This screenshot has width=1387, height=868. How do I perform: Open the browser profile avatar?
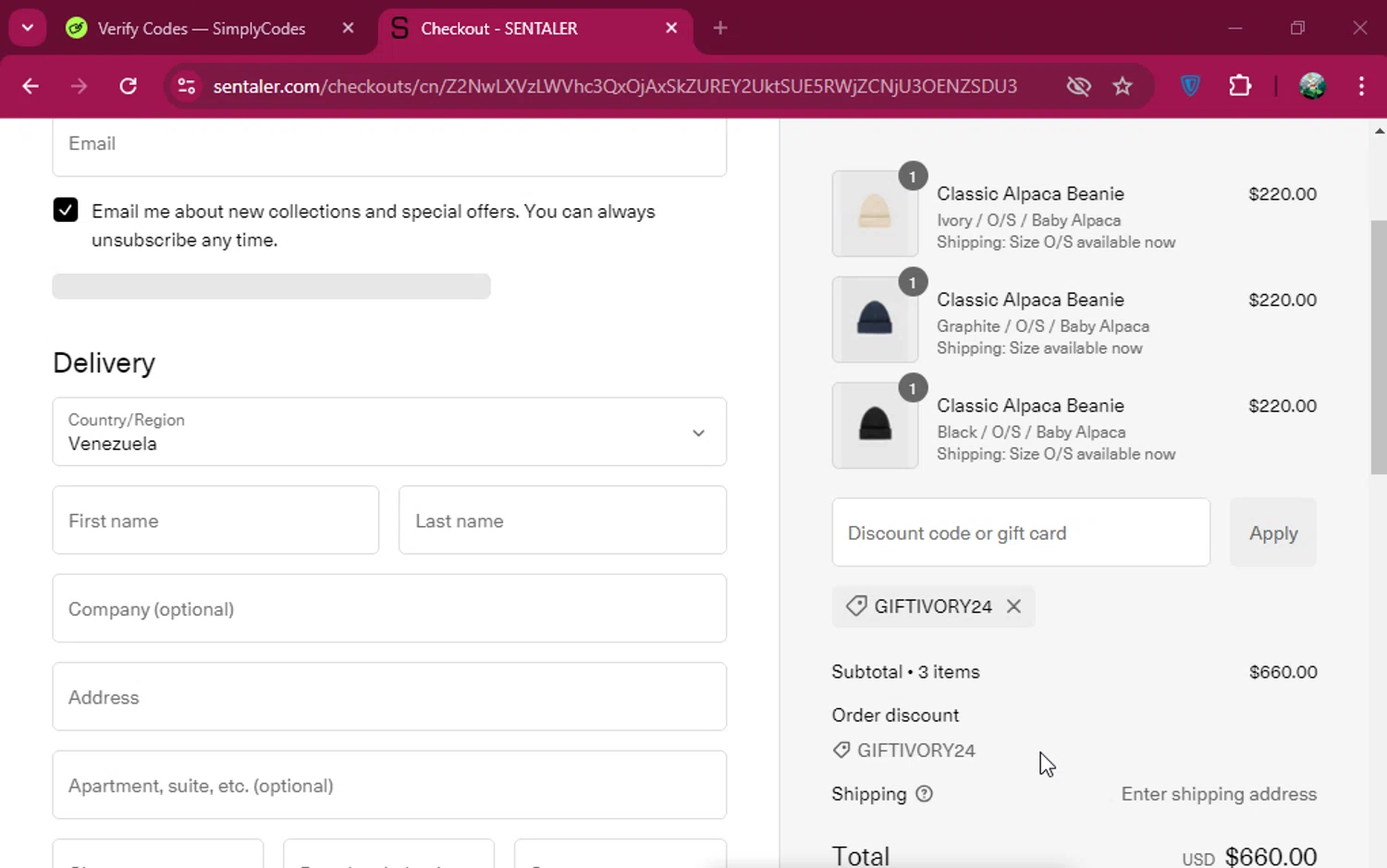(x=1312, y=86)
